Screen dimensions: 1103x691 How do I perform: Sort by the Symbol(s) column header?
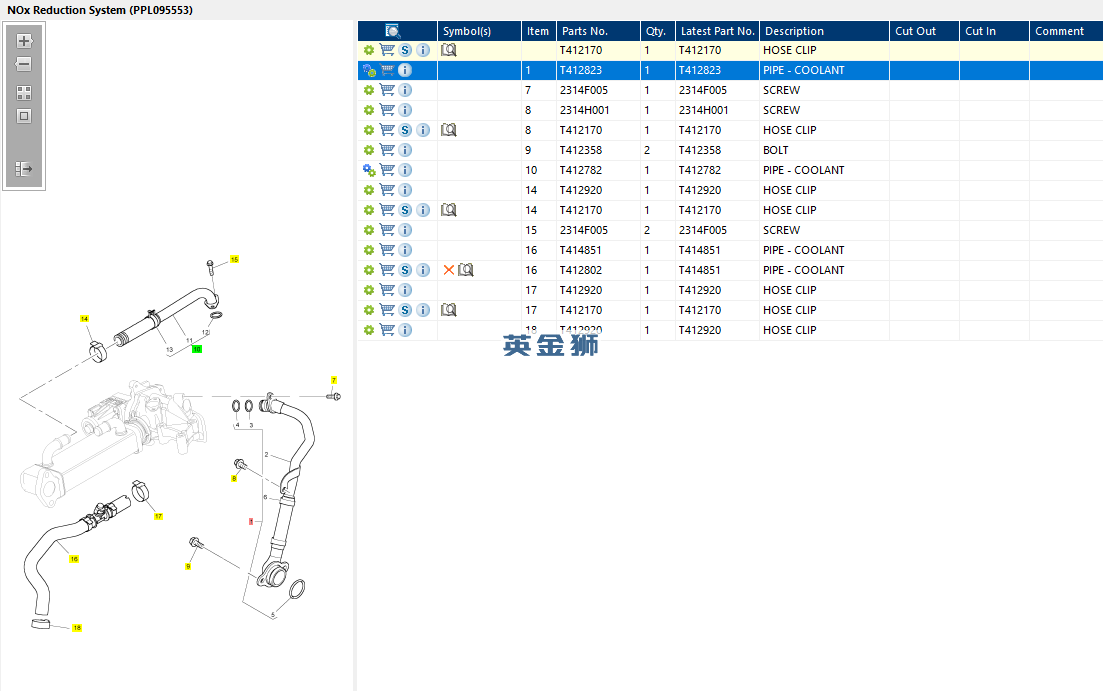[x=479, y=31]
